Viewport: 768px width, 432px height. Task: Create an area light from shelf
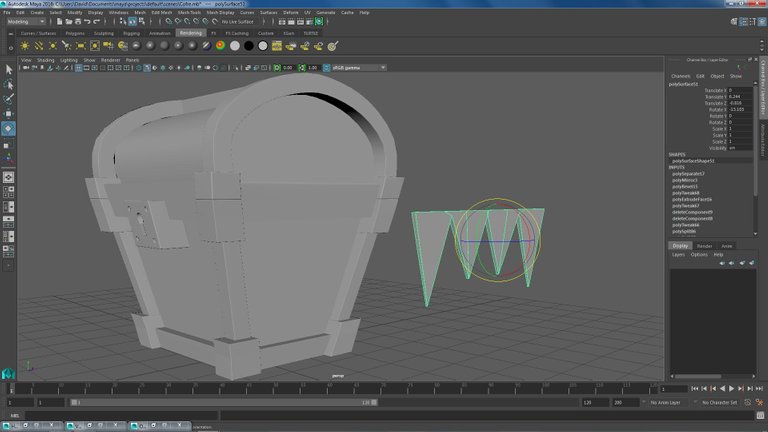click(x=81, y=46)
